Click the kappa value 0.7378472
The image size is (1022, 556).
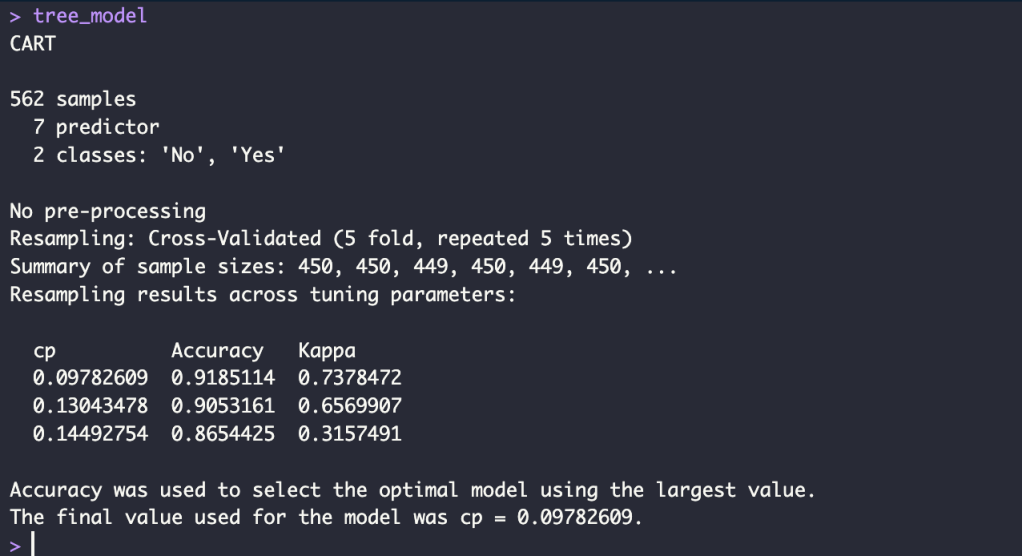click(349, 378)
